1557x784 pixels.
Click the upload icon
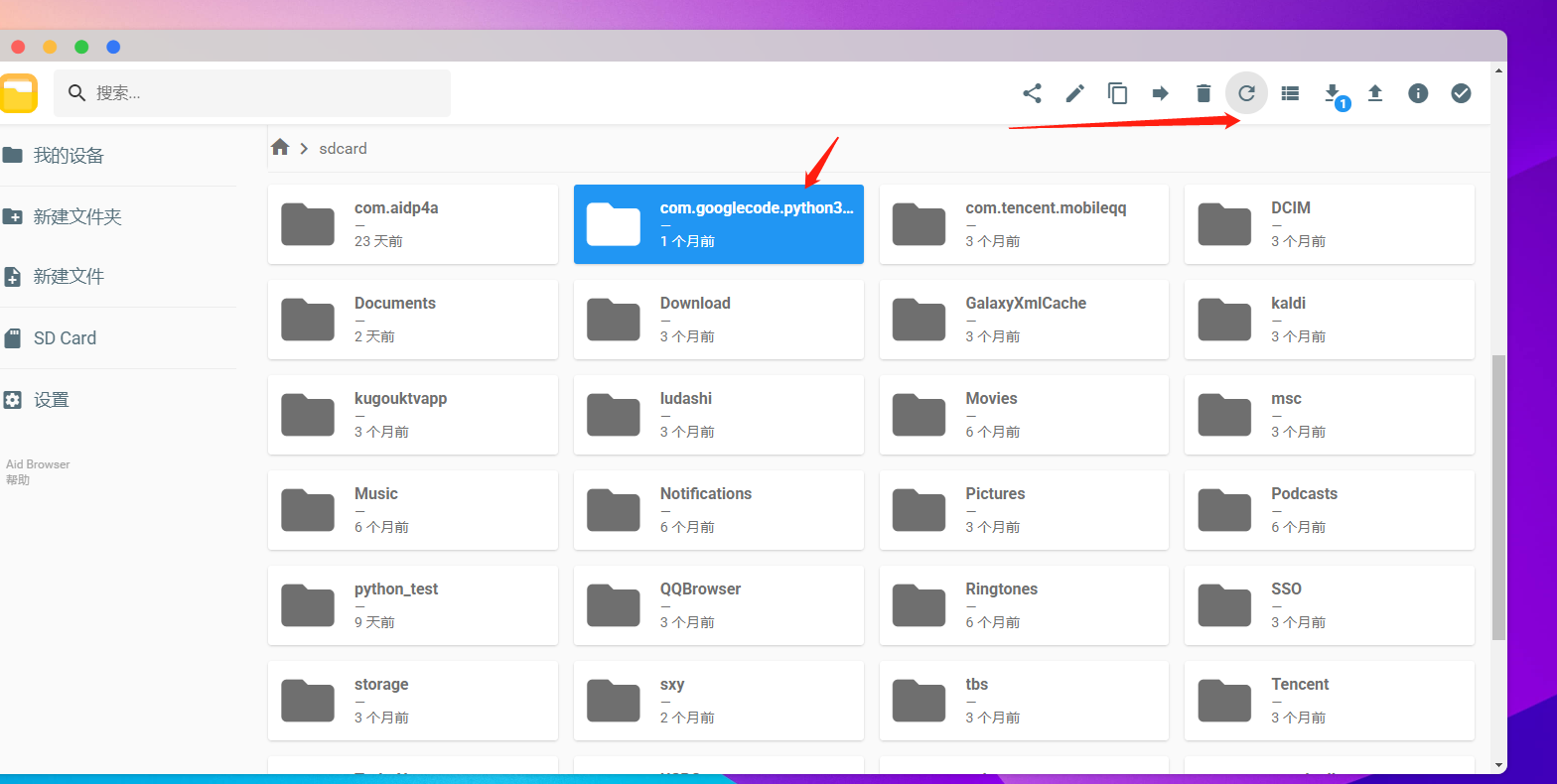[1375, 93]
